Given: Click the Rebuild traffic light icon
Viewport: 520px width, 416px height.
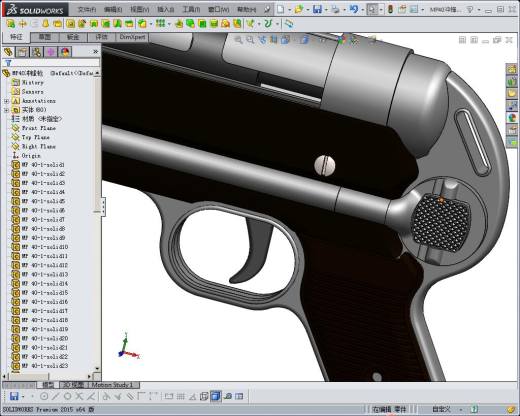Looking at the screenshot, I should pyautogui.click(x=390, y=9).
